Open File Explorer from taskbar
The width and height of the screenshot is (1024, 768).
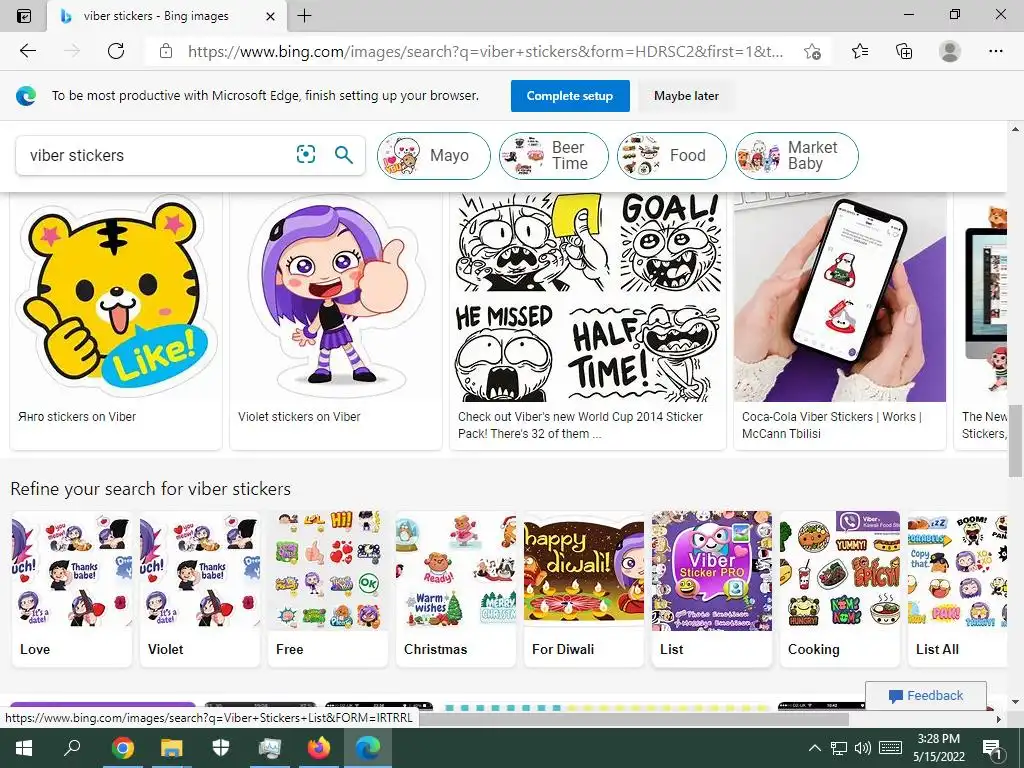pyautogui.click(x=172, y=748)
